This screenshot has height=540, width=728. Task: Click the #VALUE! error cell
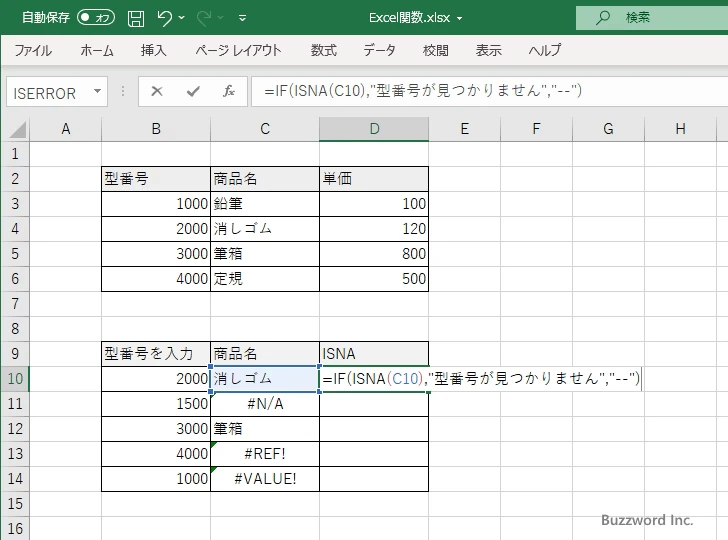pyautogui.click(x=265, y=479)
